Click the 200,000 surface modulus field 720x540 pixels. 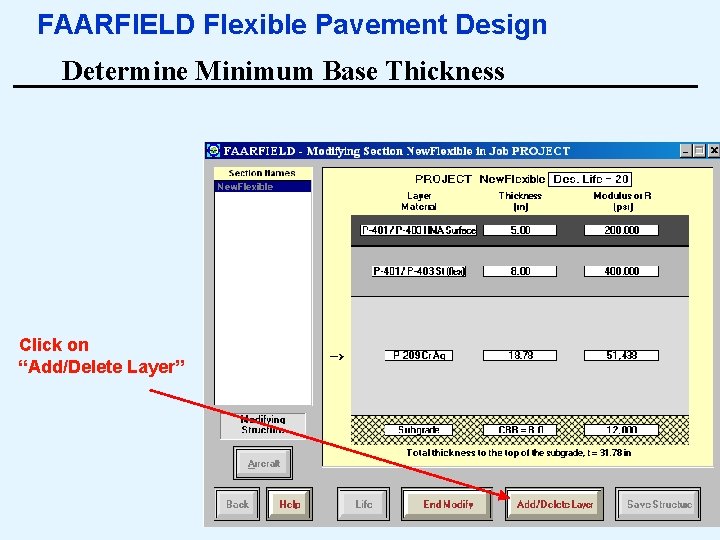621,230
